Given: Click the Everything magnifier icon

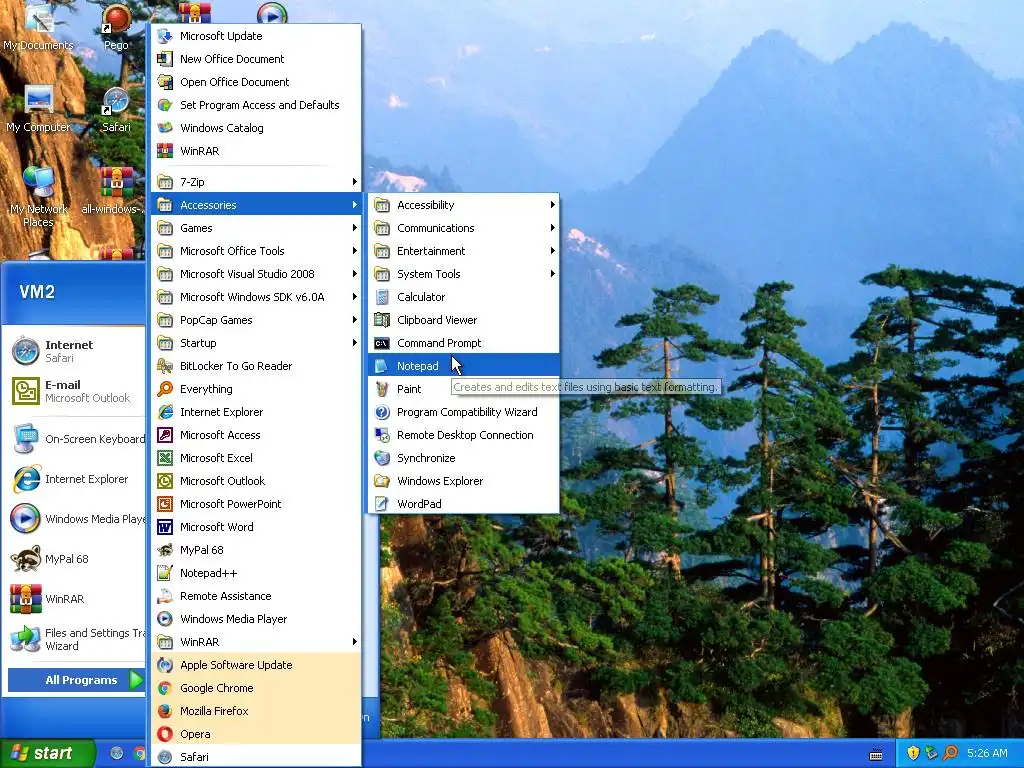Looking at the screenshot, I should (165, 389).
